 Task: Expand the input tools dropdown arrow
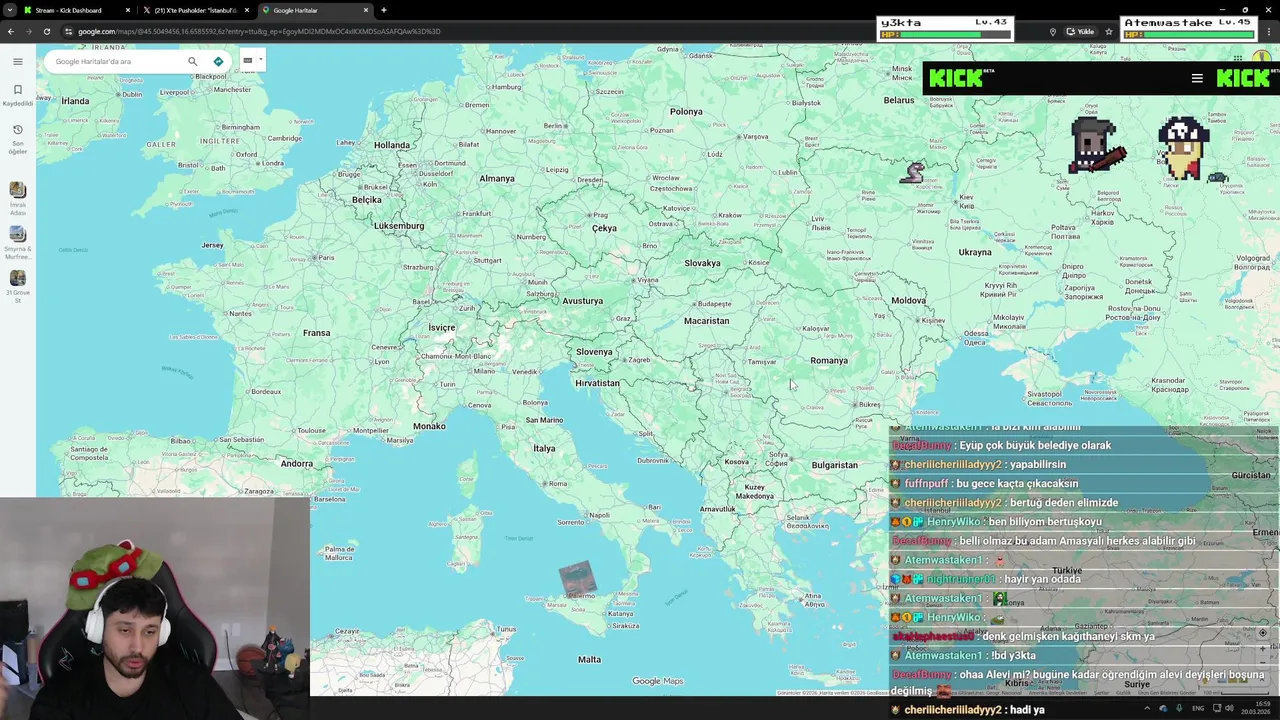(x=260, y=60)
